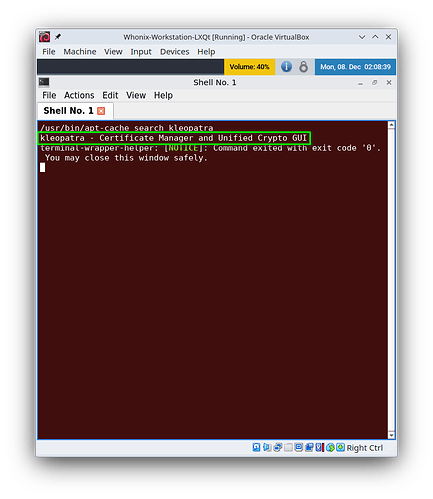Viewport: 433px width, 499px height.
Task: Click the Right Ctrl host key label
Action: coord(365,448)
